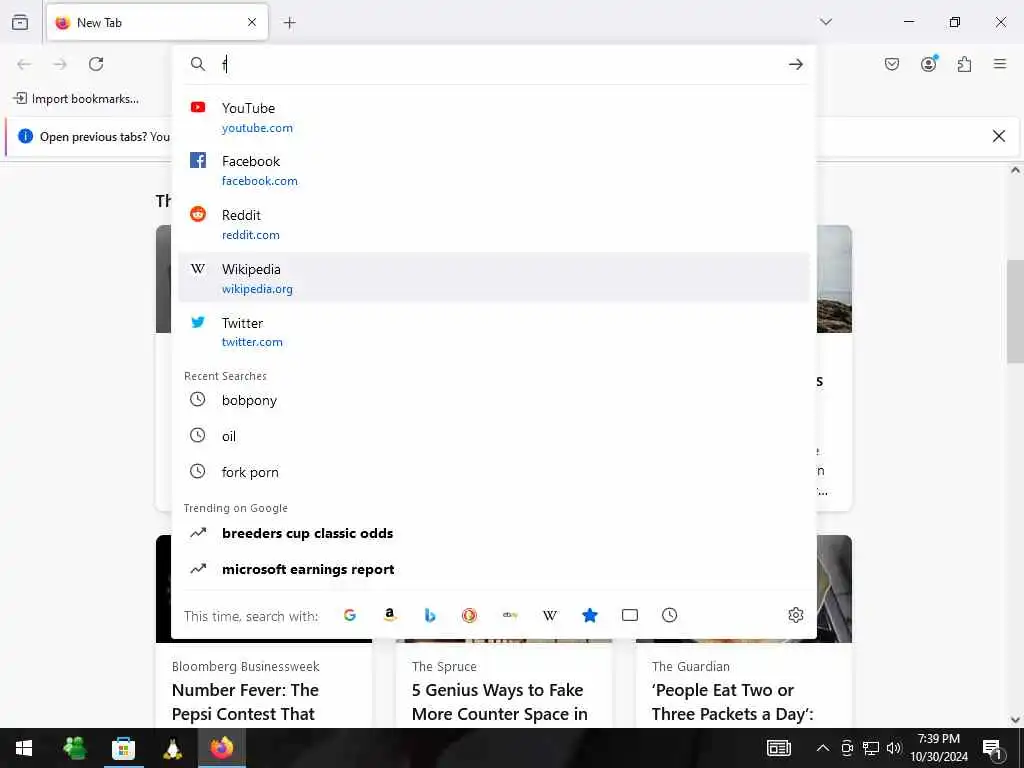Open the penguin app on taskbar
This screenshot has width=1024, height=768.
pos(172,748)
